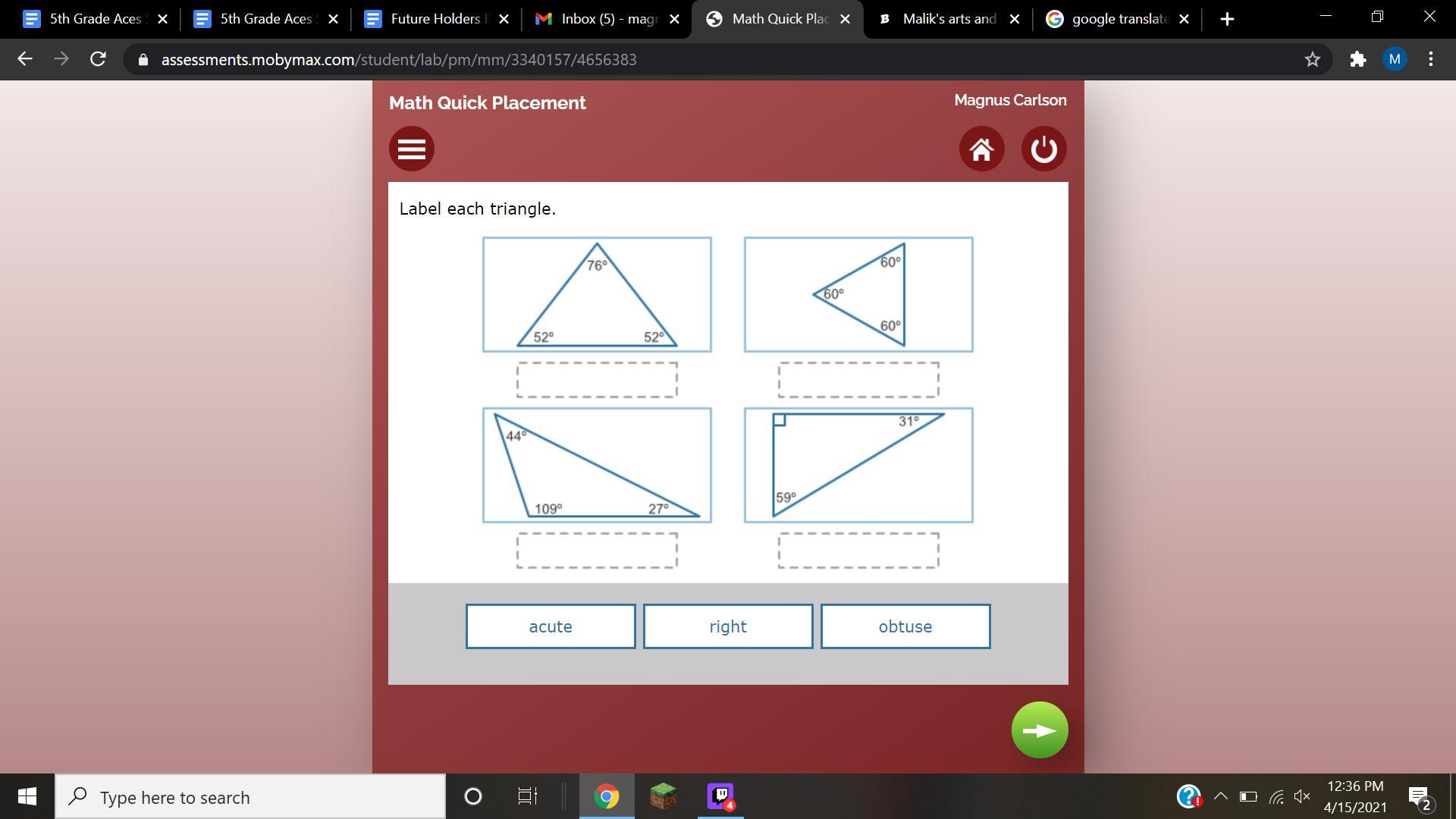Select the acute answer tile
The height and width of the screenshot is (819, 1456).
tap(551, 626)
